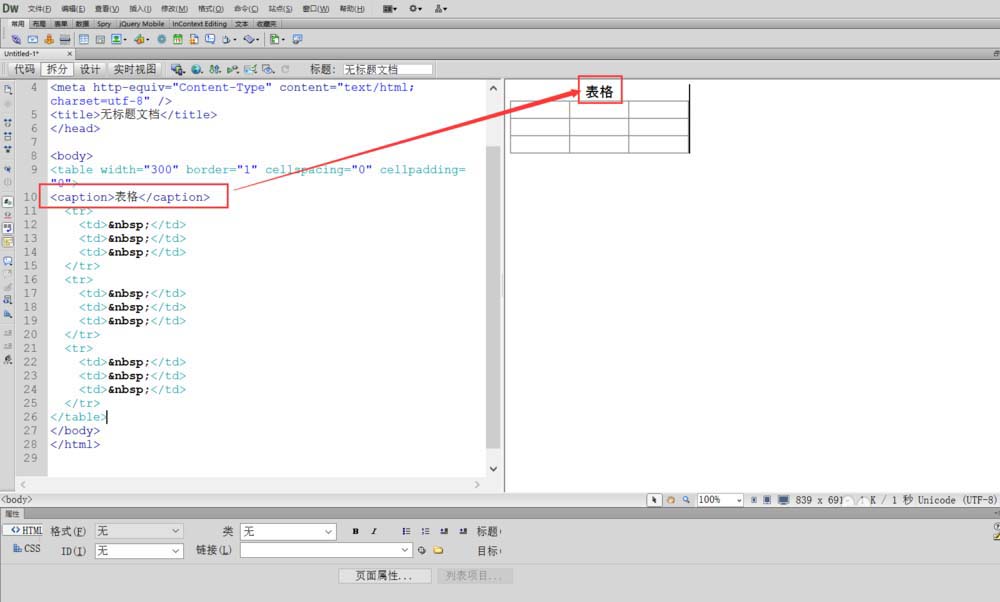Screen dimensions: 1000x602
Task: Click the 页面属性... button
Action: pyautogui.click(x=385, y=576)
